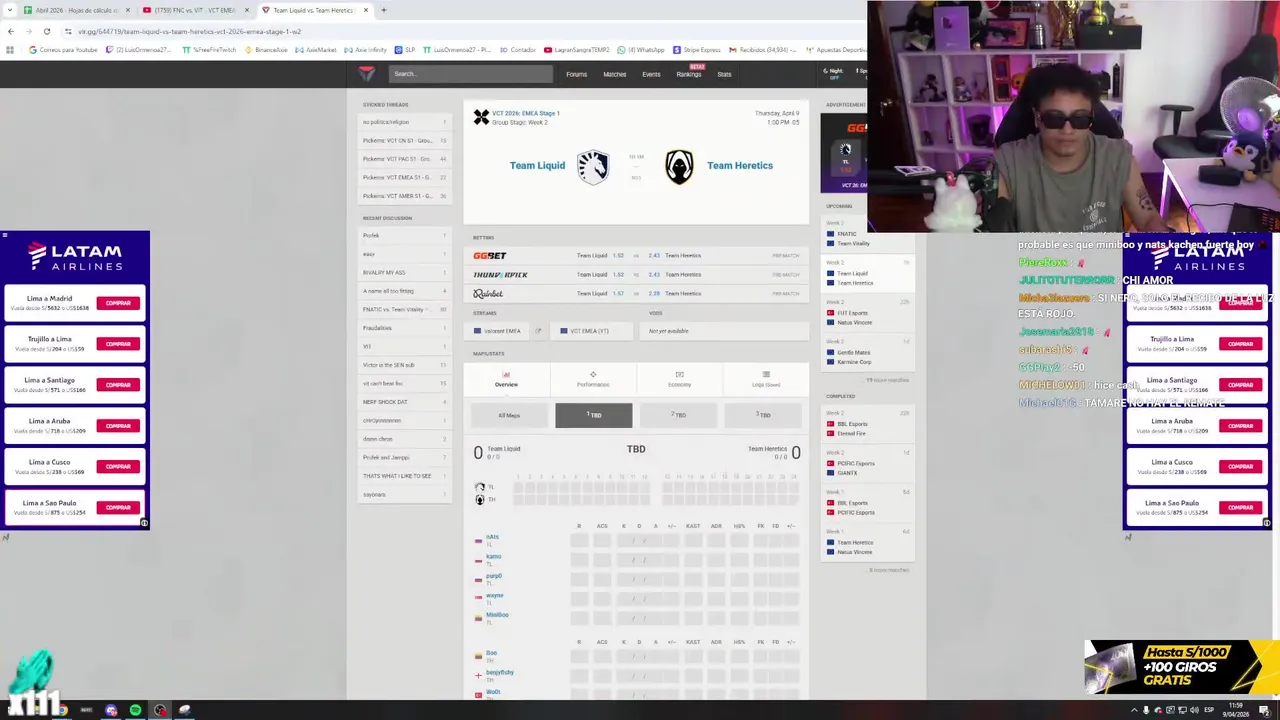Open the GGBET betting logo row

(636, 256)
